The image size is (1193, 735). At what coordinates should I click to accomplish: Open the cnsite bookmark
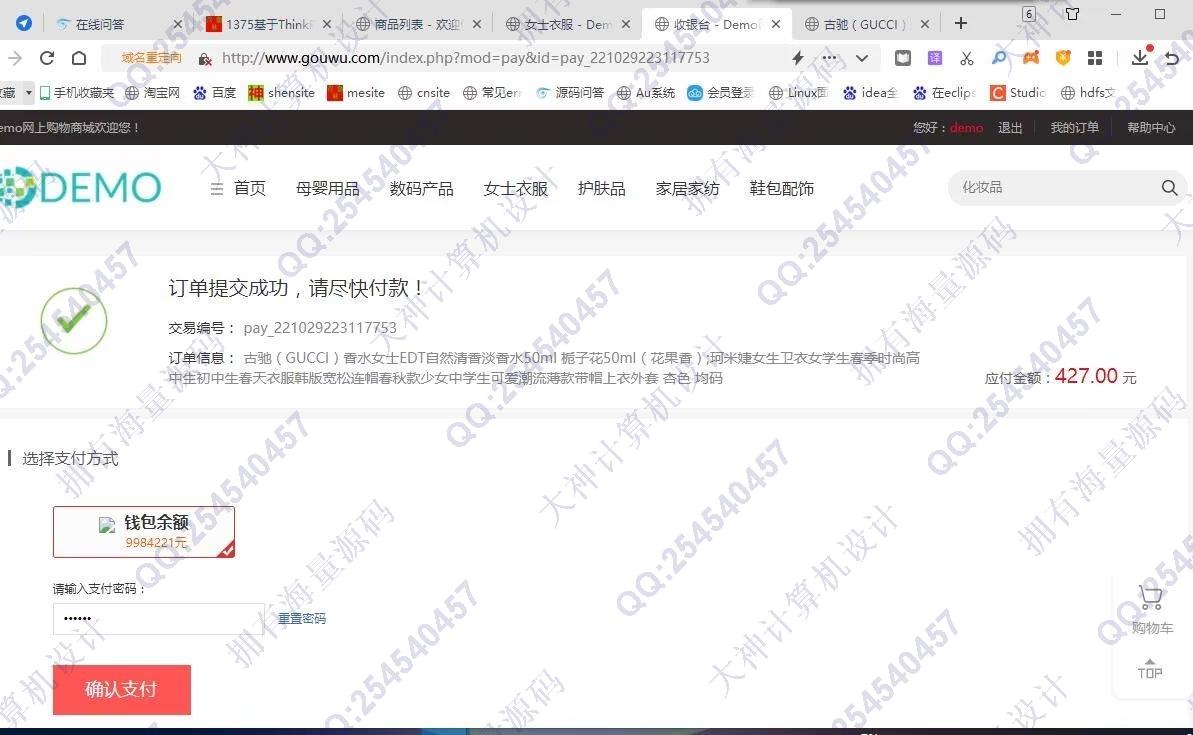click(424, 93)
